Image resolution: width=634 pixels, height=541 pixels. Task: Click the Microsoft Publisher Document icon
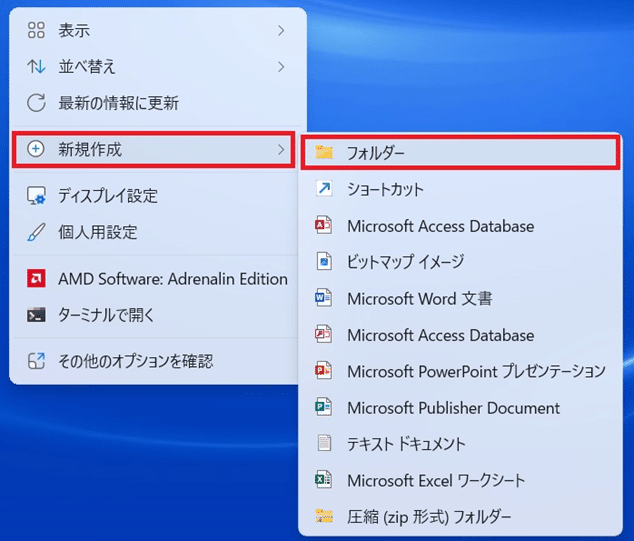(x=323, y=407)
